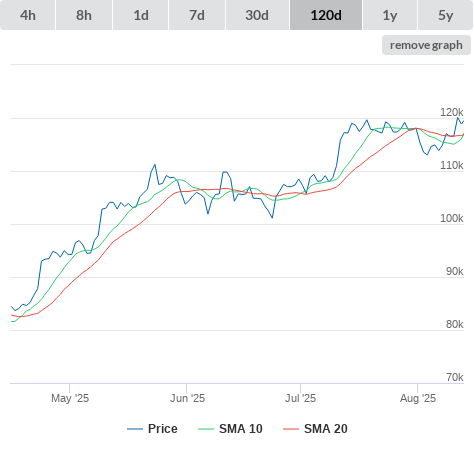Select the 5y time range
Image resolution: width=474 pixels, height=455 pixels.
click(x=445, y=15)
